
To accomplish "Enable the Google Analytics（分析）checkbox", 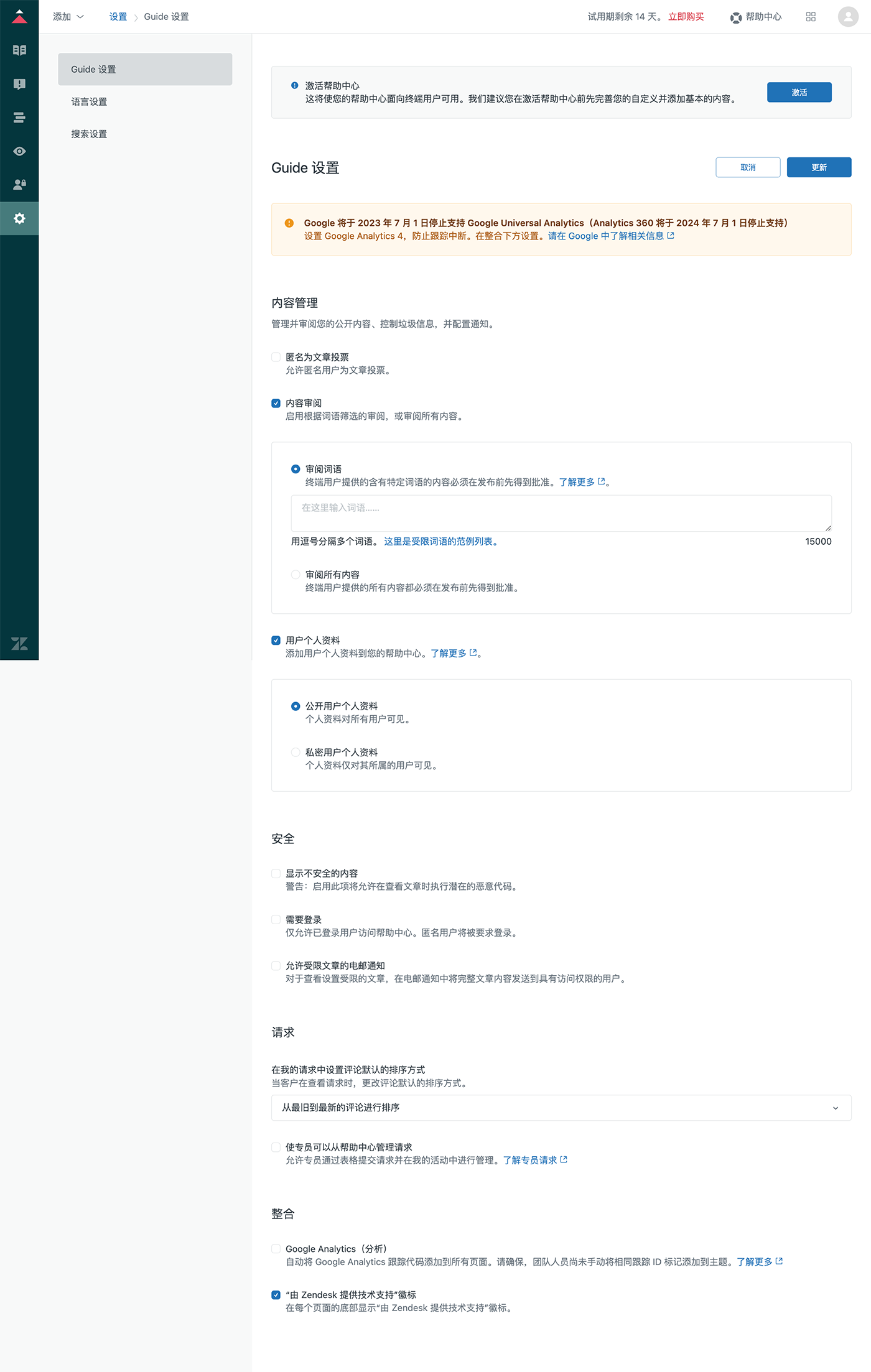I will point(276,1249).
